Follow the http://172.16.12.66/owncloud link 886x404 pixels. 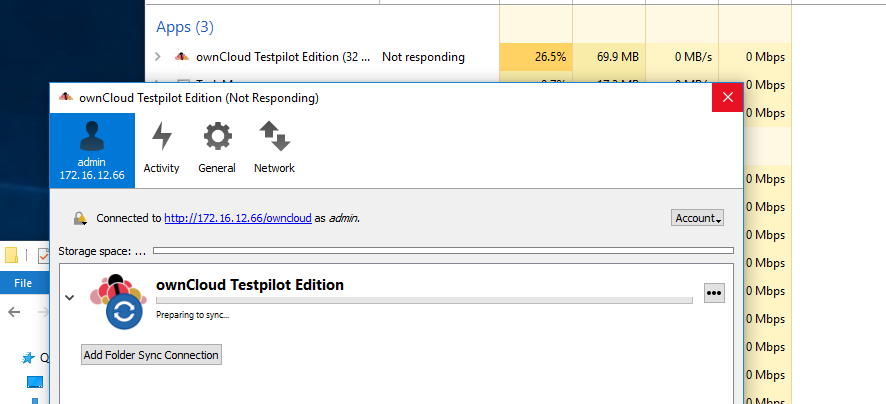point(238,218)
